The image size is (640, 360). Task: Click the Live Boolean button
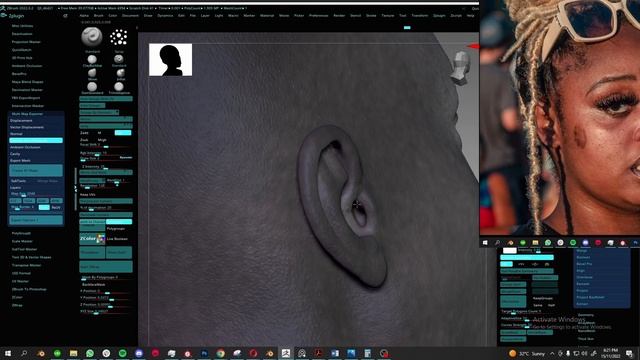pos(118,239)
